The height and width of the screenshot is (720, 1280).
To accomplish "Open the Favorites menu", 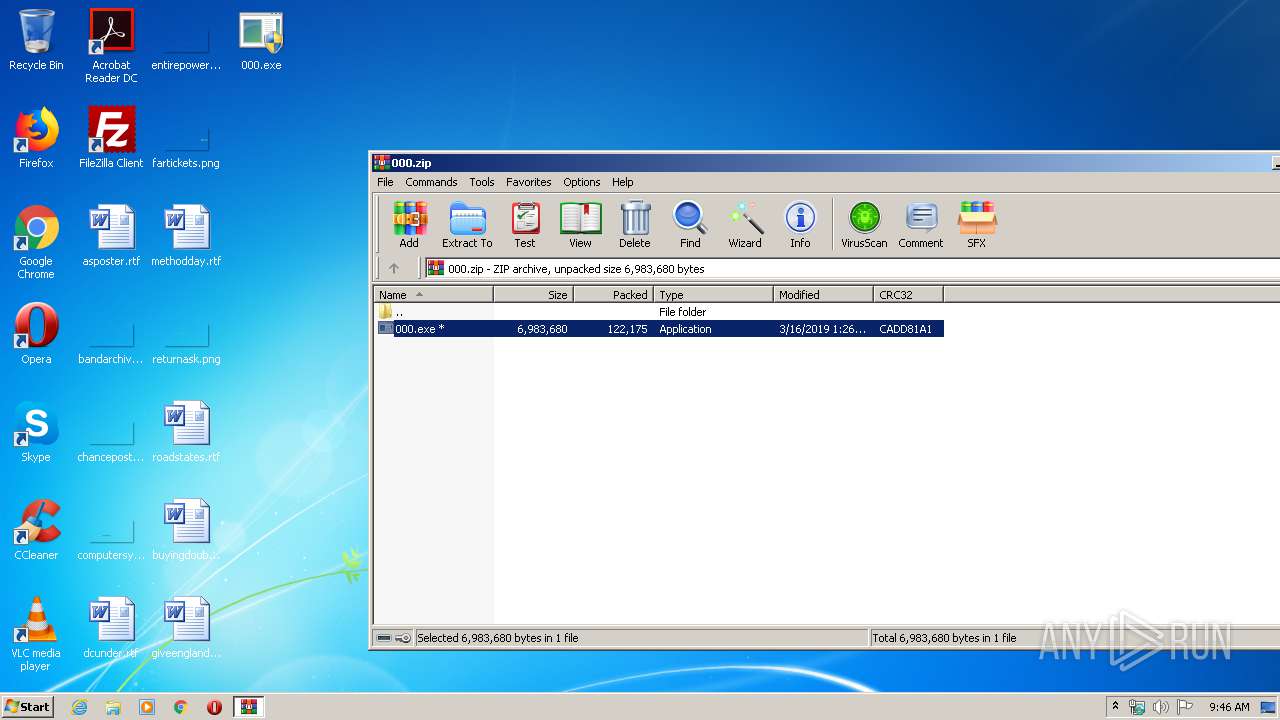I will tap(528, 182).
